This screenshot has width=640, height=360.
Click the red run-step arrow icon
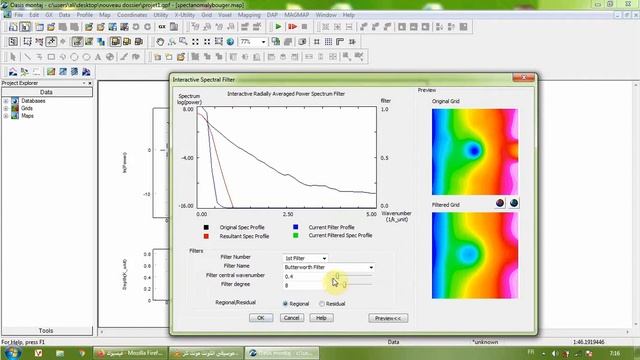[292, 27]
